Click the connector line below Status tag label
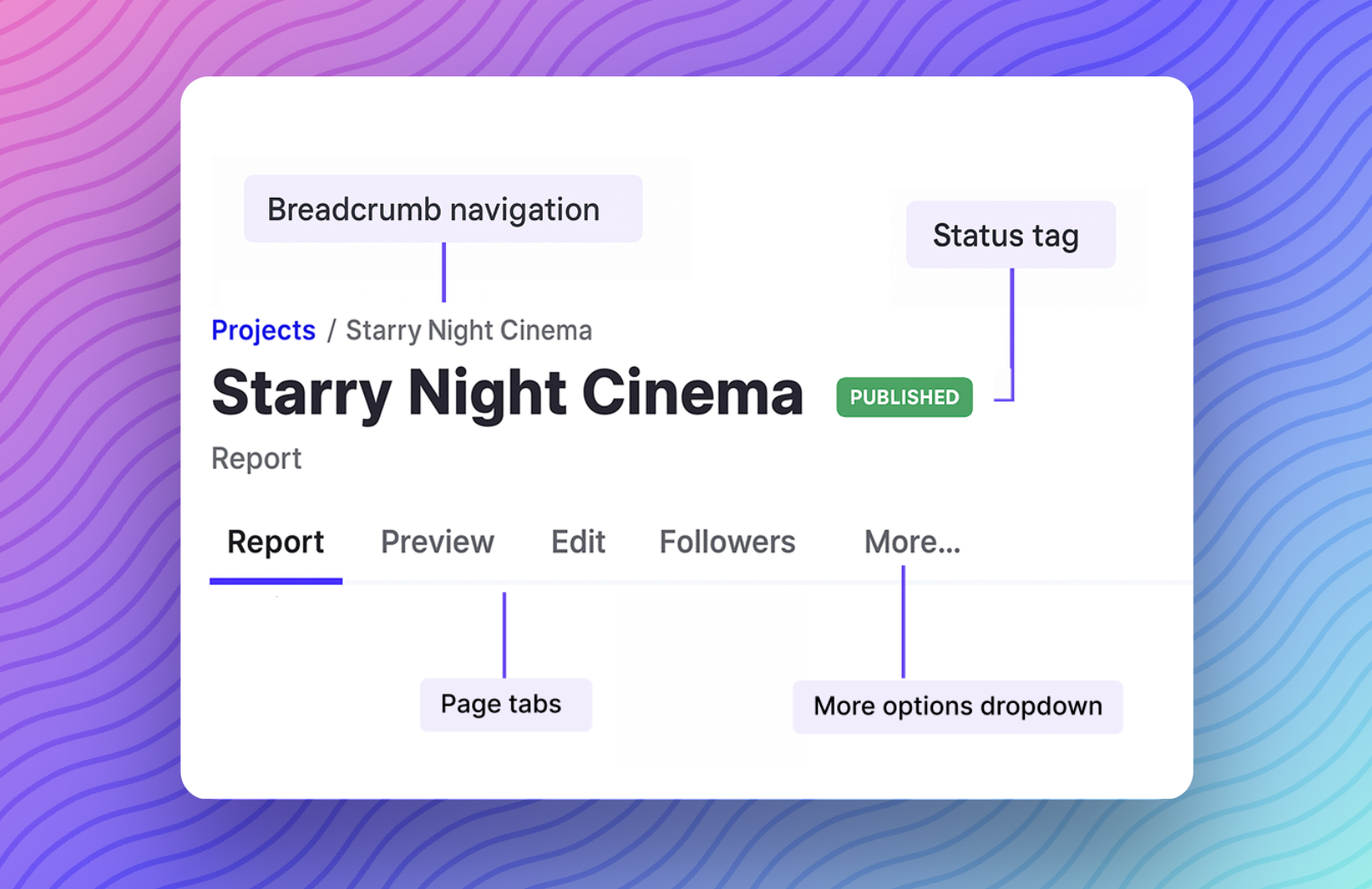 point(1012,331)
